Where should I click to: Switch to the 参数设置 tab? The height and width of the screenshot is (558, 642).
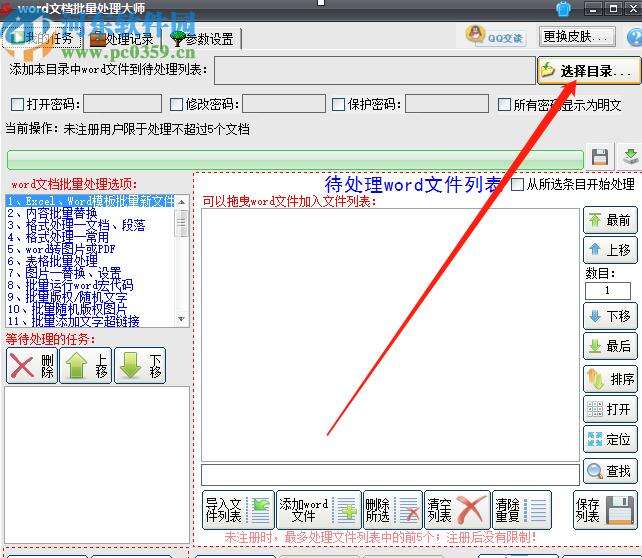click(202, 39)
